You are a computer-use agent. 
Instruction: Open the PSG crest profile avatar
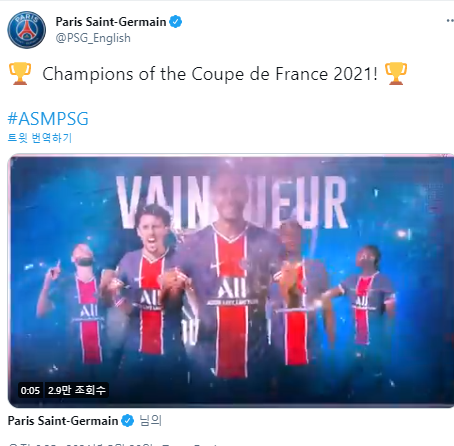pos(27,30)
